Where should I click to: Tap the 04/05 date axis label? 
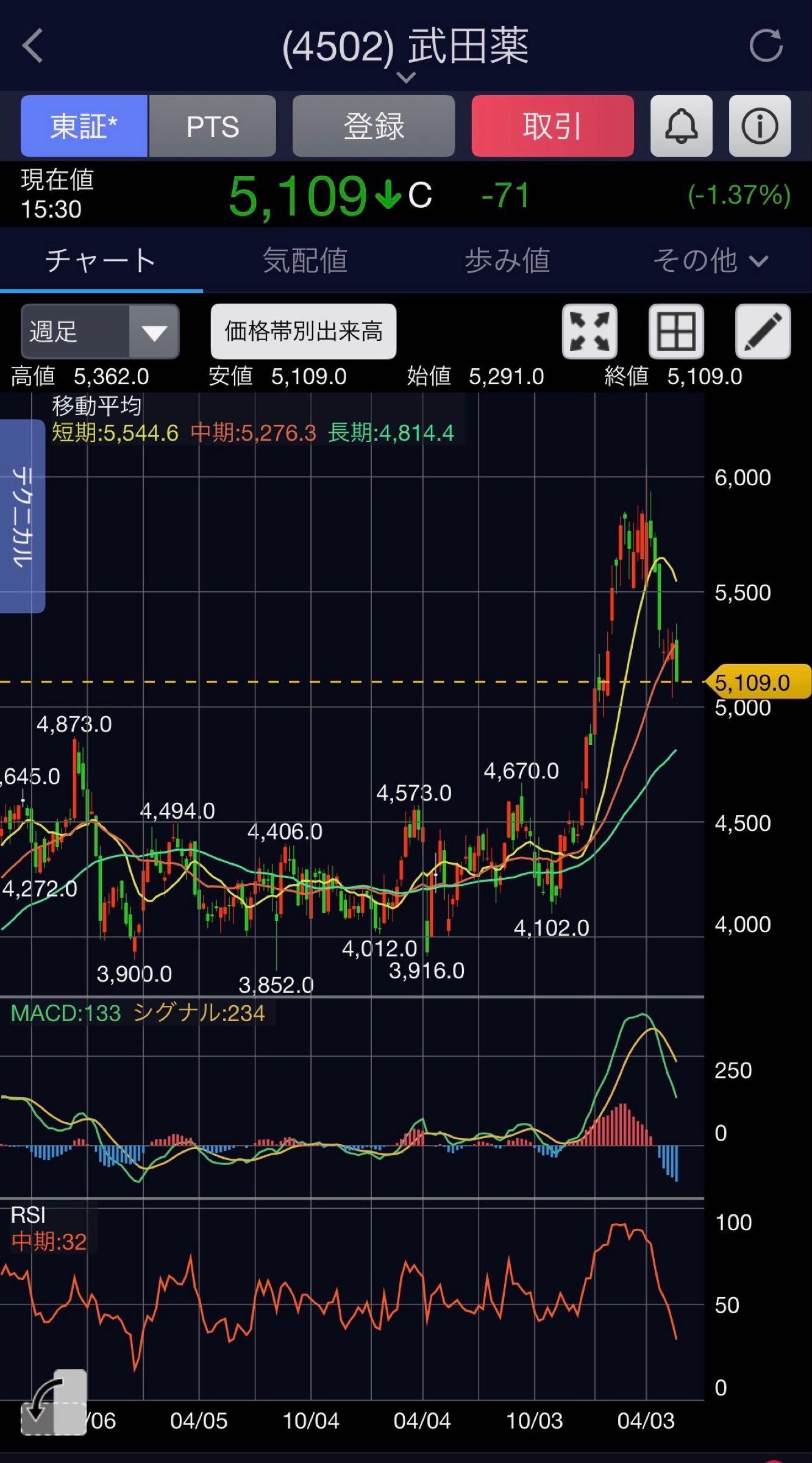point(199,1421)
